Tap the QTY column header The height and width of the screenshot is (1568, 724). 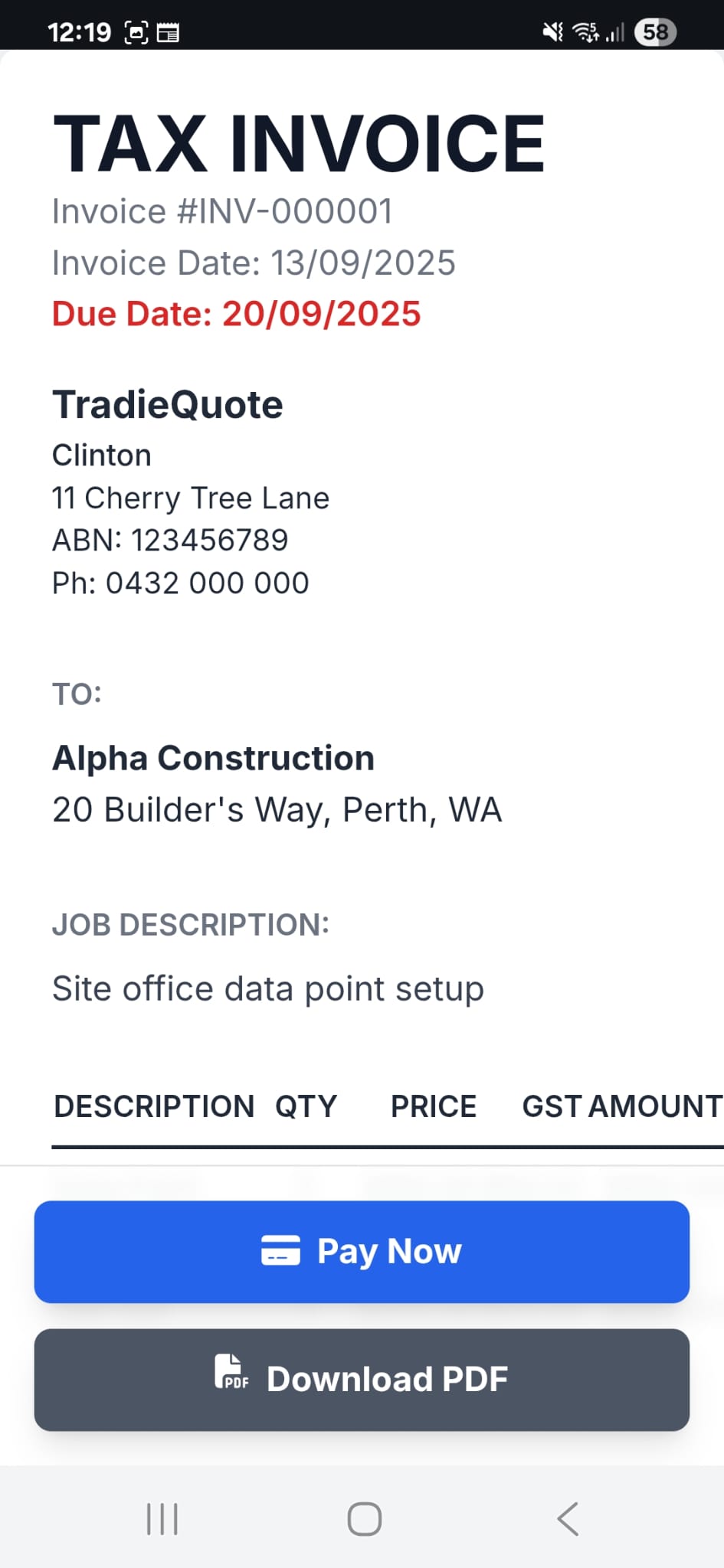click(x=304, y=1106)
